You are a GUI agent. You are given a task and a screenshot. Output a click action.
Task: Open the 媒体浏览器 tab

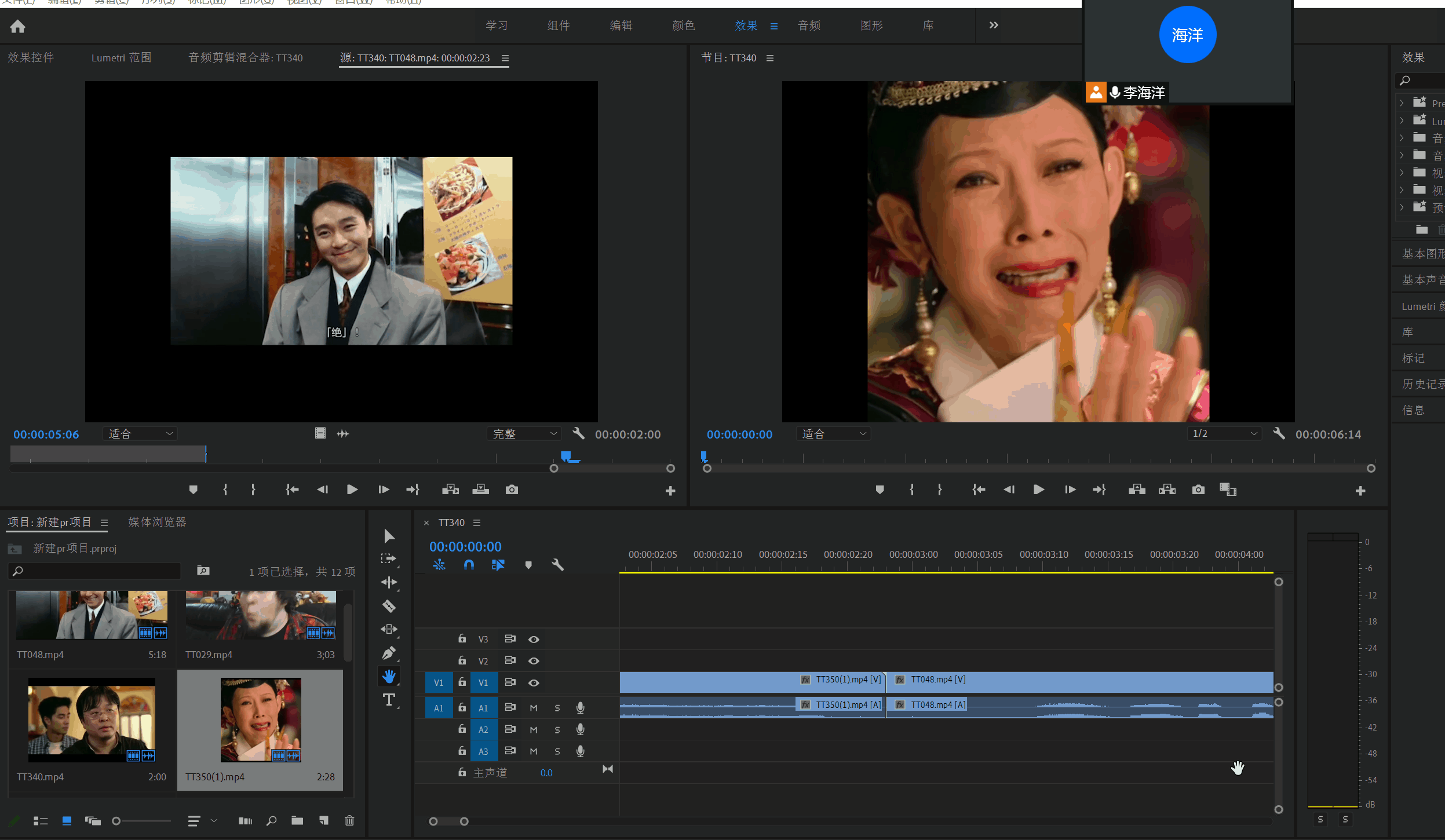point(157,522)
